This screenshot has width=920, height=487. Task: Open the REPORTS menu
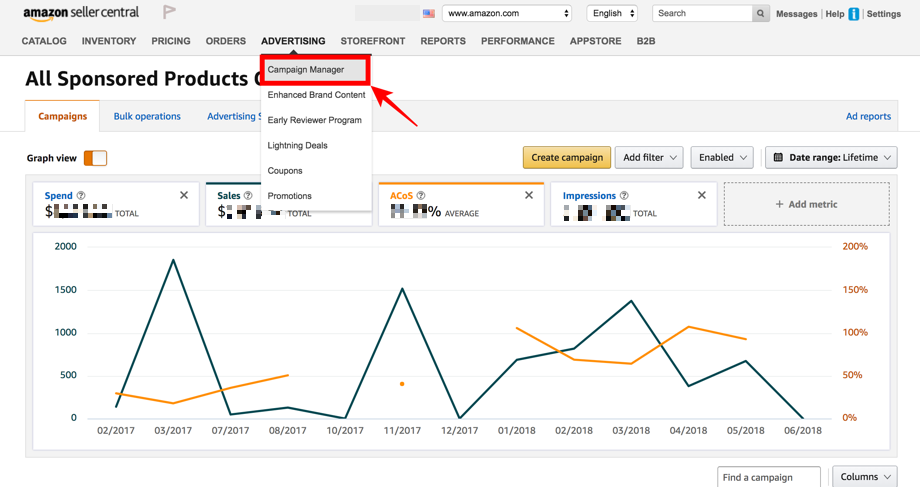pos(443,41)
